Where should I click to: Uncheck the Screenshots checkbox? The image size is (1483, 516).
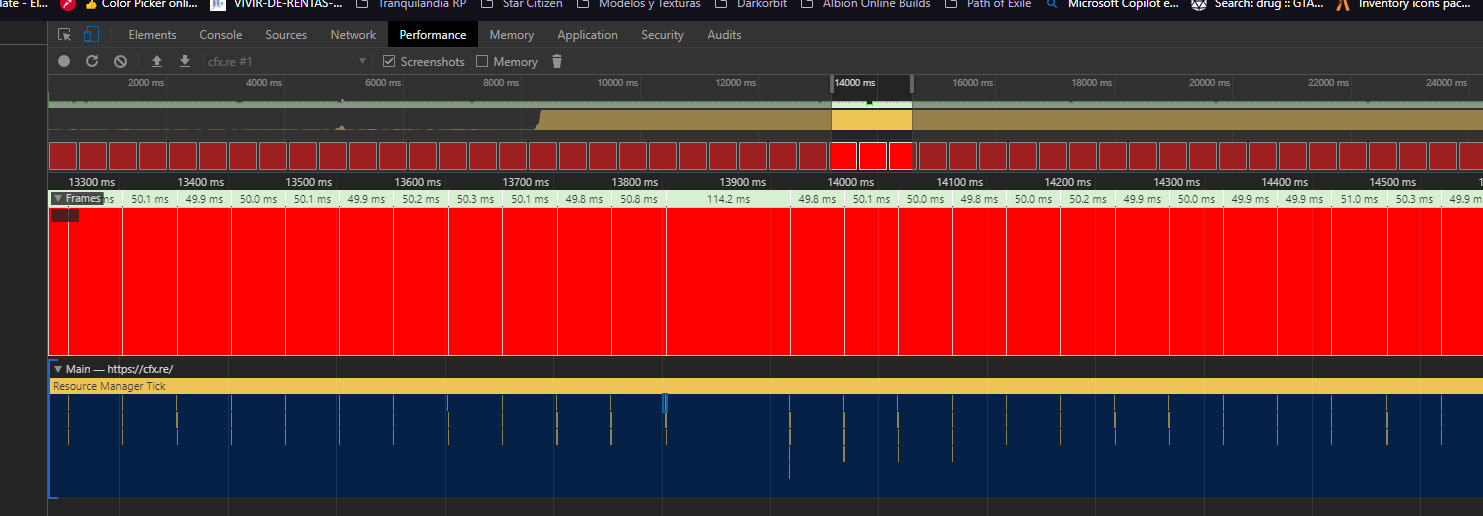click(x=389, y=62)
